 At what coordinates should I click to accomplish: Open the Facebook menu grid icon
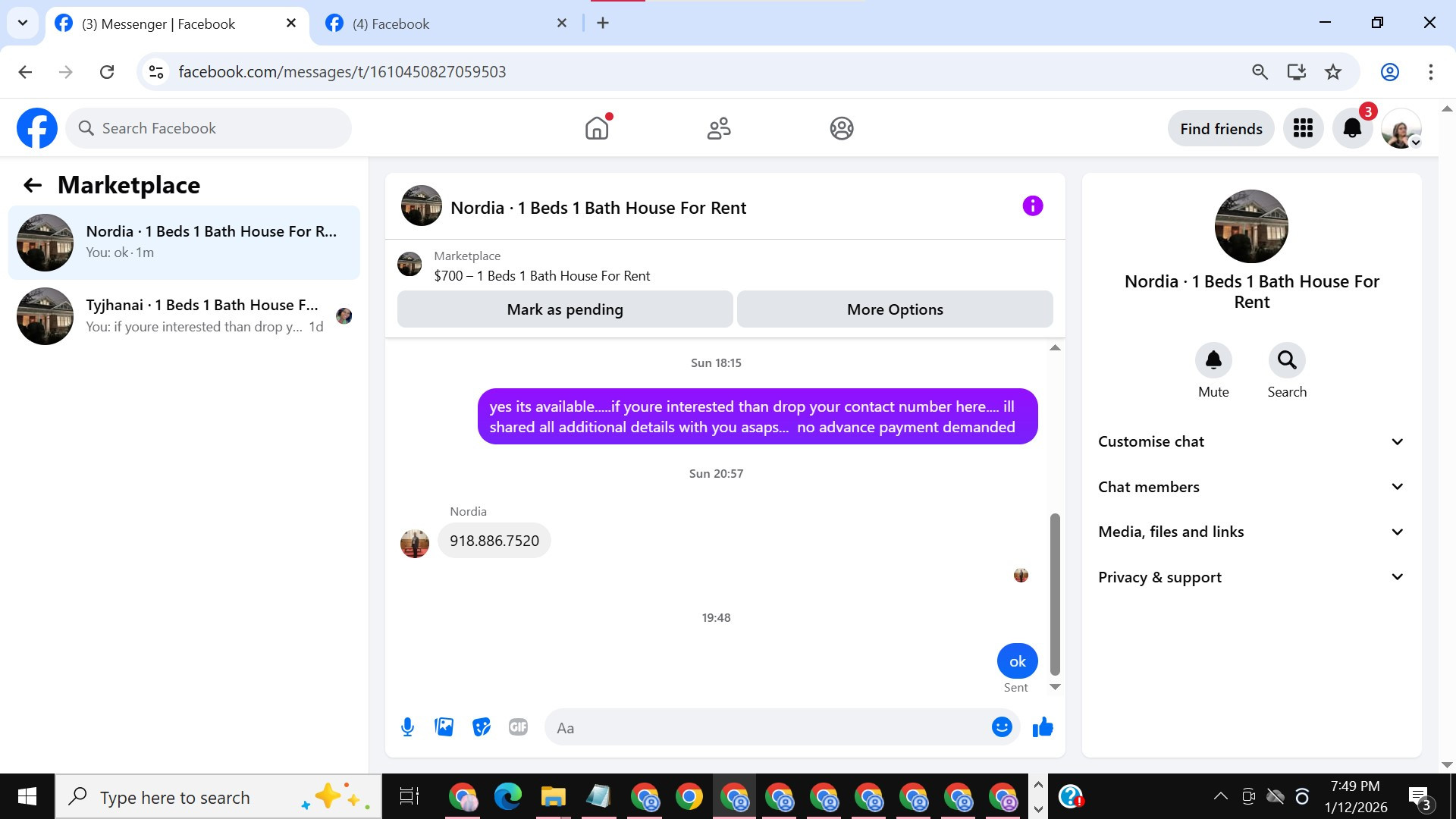point(1303,128)
